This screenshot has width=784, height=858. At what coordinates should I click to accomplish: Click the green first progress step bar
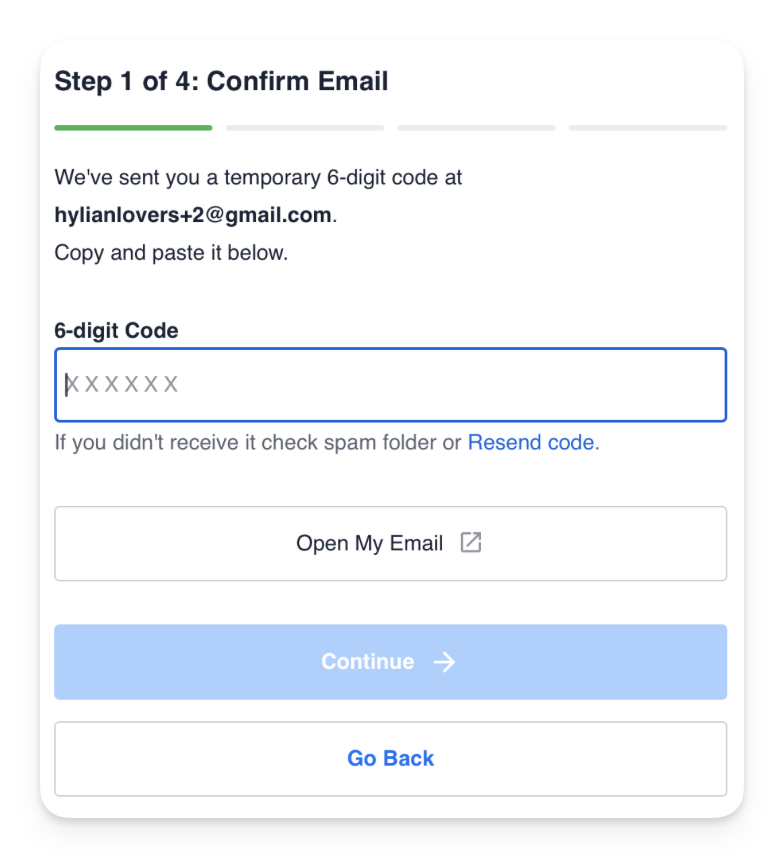pos(133,128)
